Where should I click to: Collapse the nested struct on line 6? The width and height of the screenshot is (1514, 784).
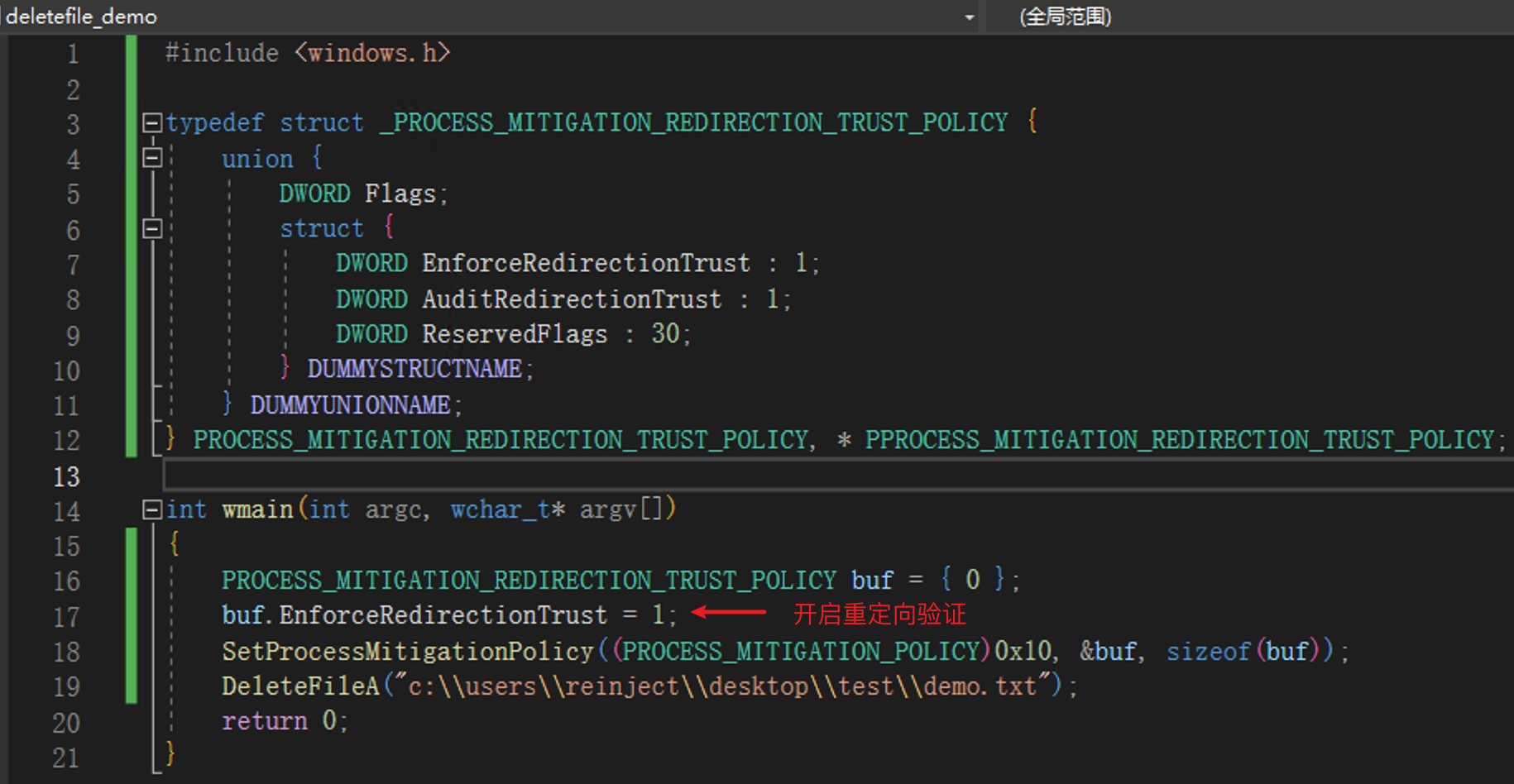coord(152,228)
